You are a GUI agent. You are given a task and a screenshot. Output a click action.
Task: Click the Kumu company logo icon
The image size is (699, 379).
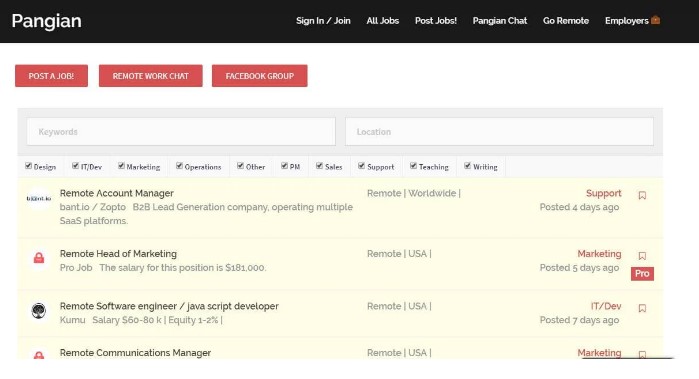coord(39,310)
